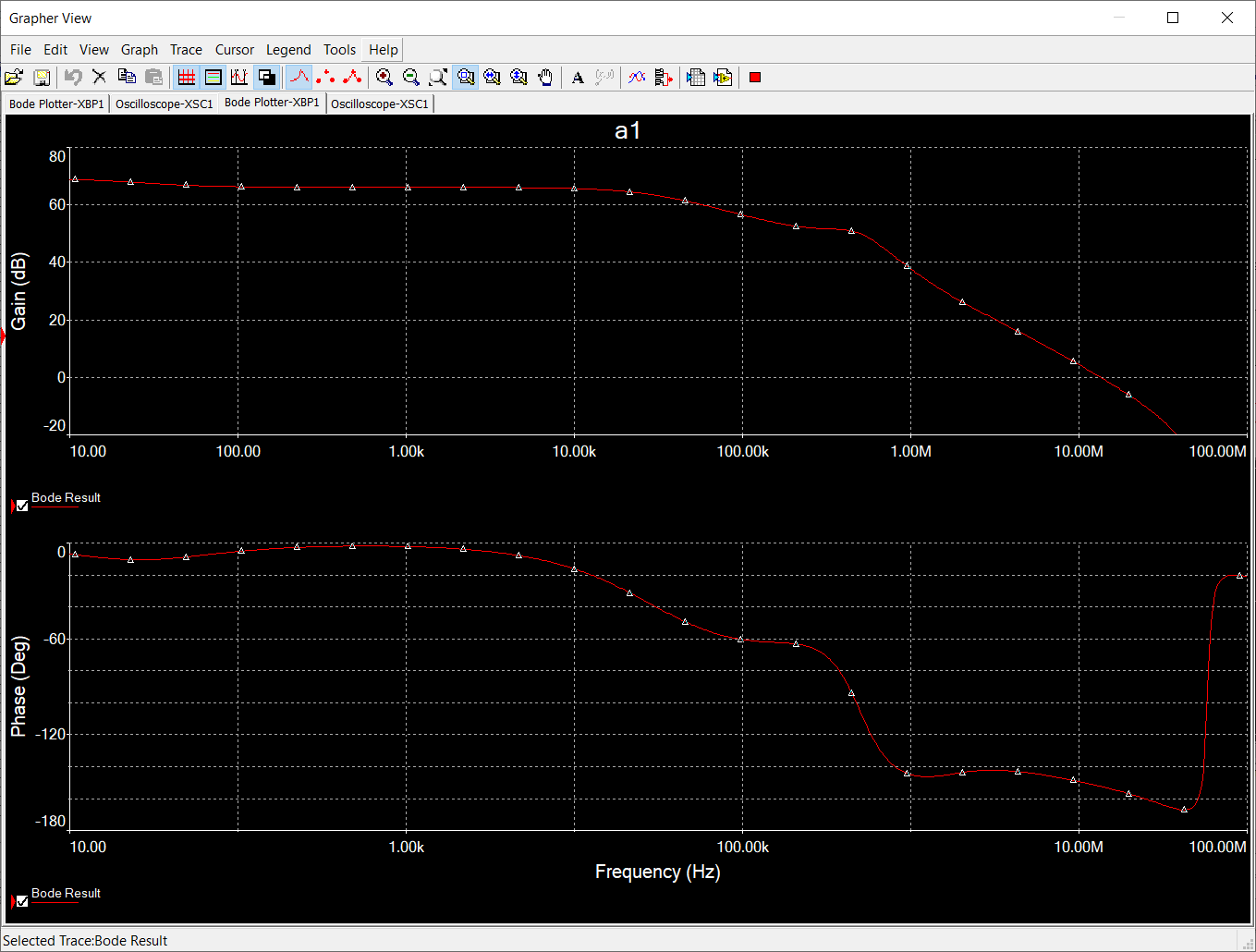This screenshot has height=952, width=1256.
Task: Switch to the first Oscilloscope-XSC1 tab
Action: pyautogui.click(x=165, y=104)
